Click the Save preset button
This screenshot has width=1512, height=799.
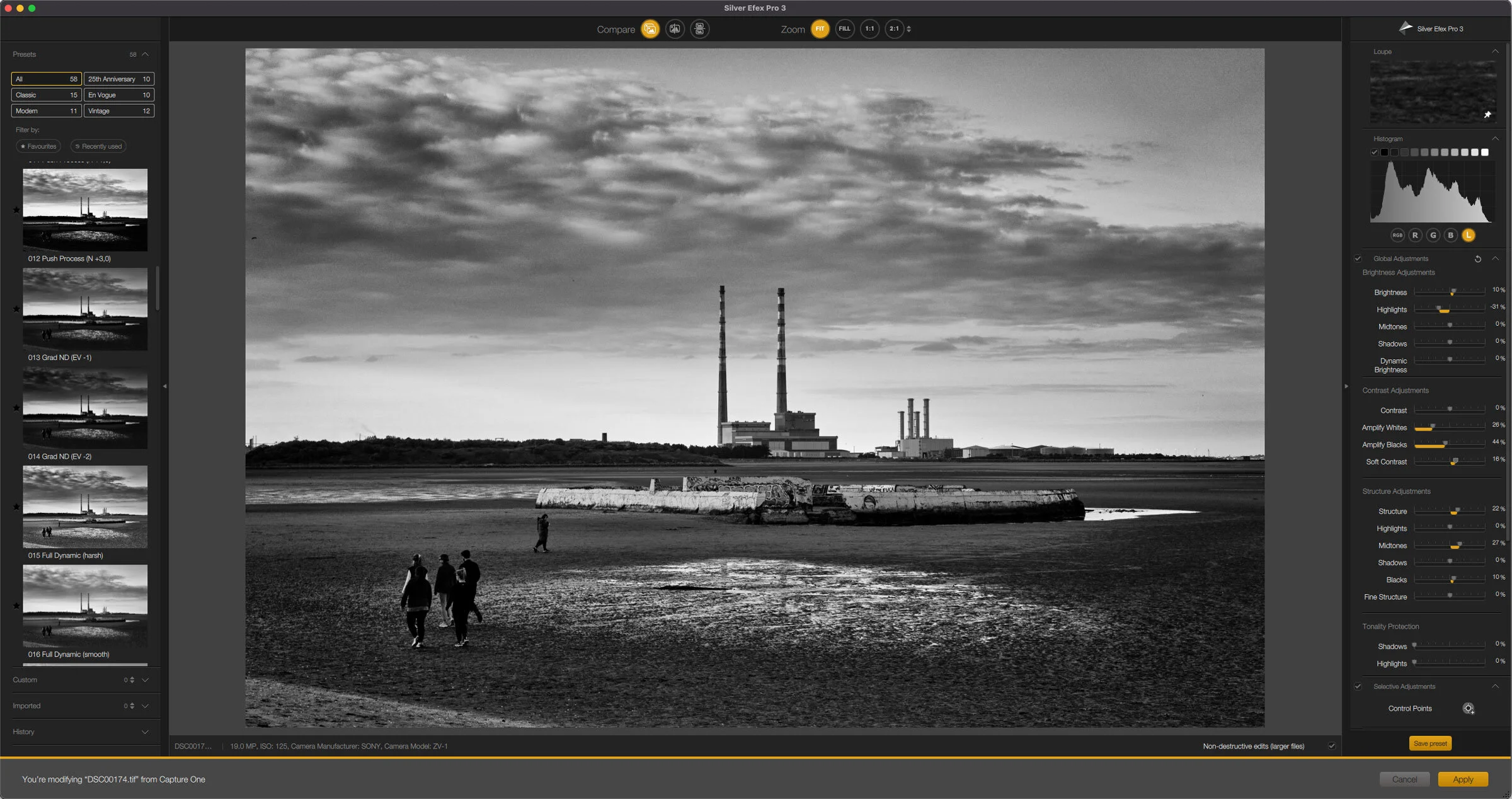1430,744
